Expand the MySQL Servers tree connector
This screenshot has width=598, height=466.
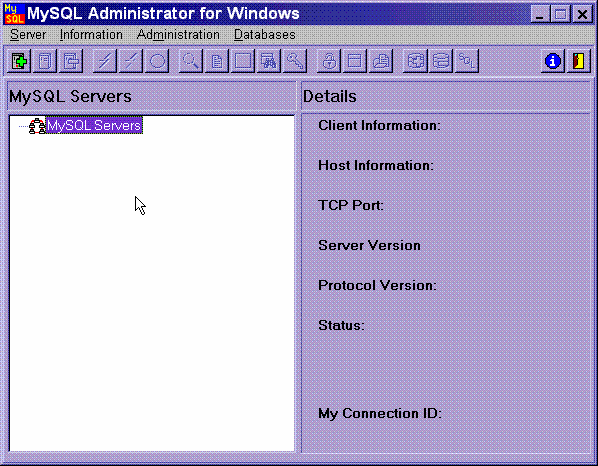[23, 126]
